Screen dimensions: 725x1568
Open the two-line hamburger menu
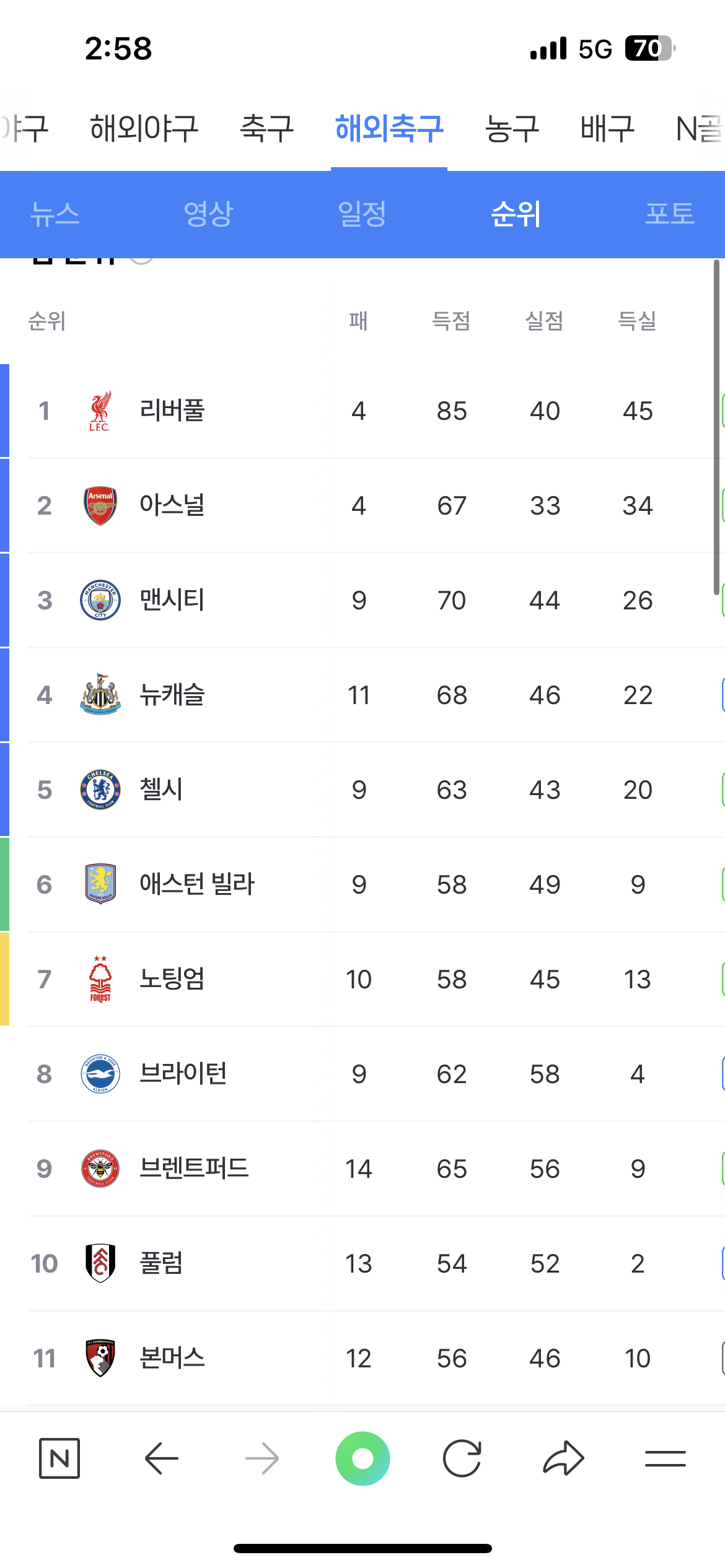tap(665, 1458)
